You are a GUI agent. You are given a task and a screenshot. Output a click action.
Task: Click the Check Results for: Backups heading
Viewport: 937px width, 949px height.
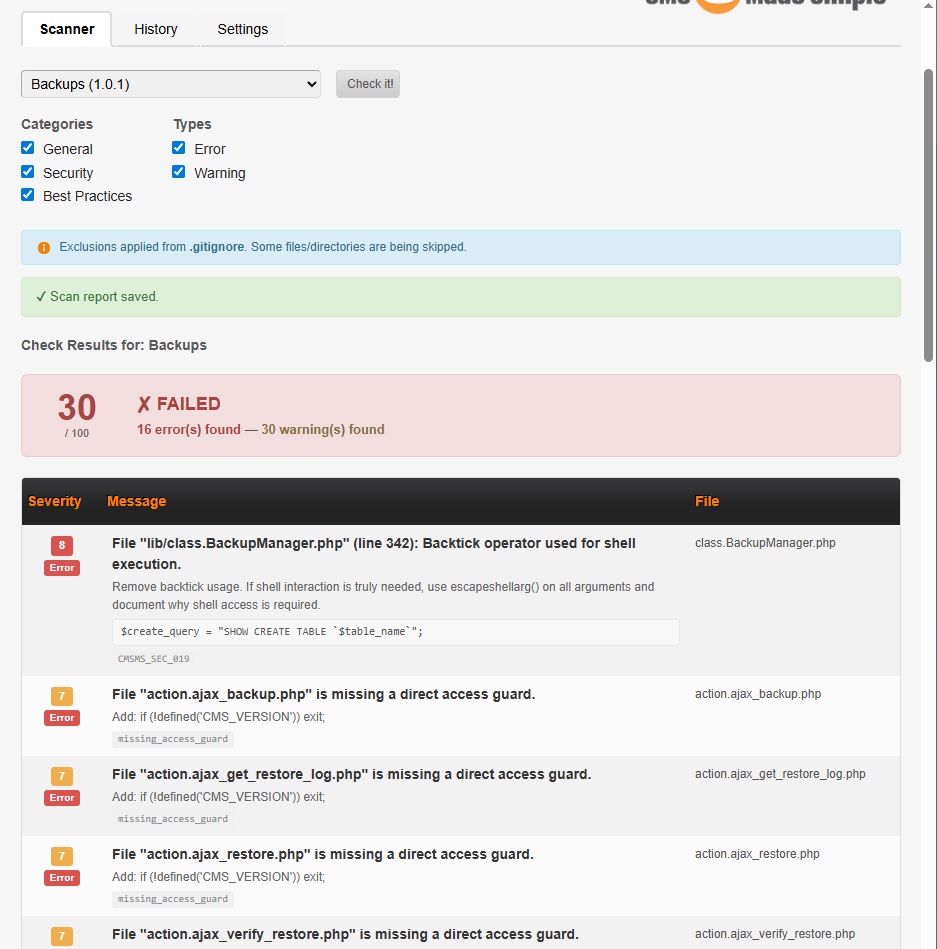pyautogui.click(x=114, y=345)
